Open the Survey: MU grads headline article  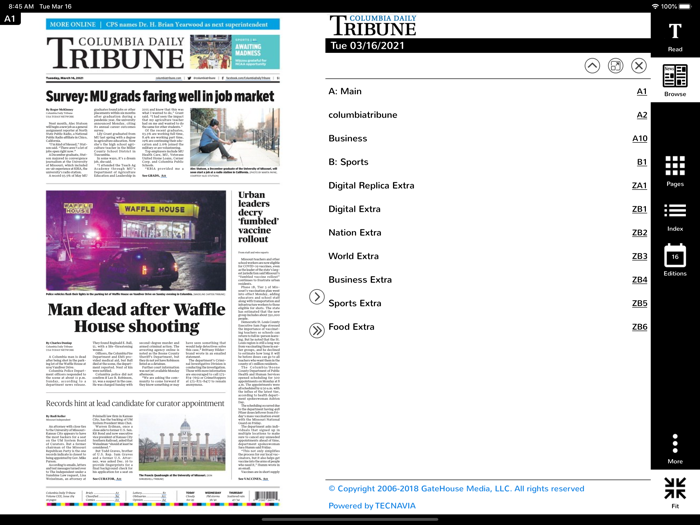point(160,96)
